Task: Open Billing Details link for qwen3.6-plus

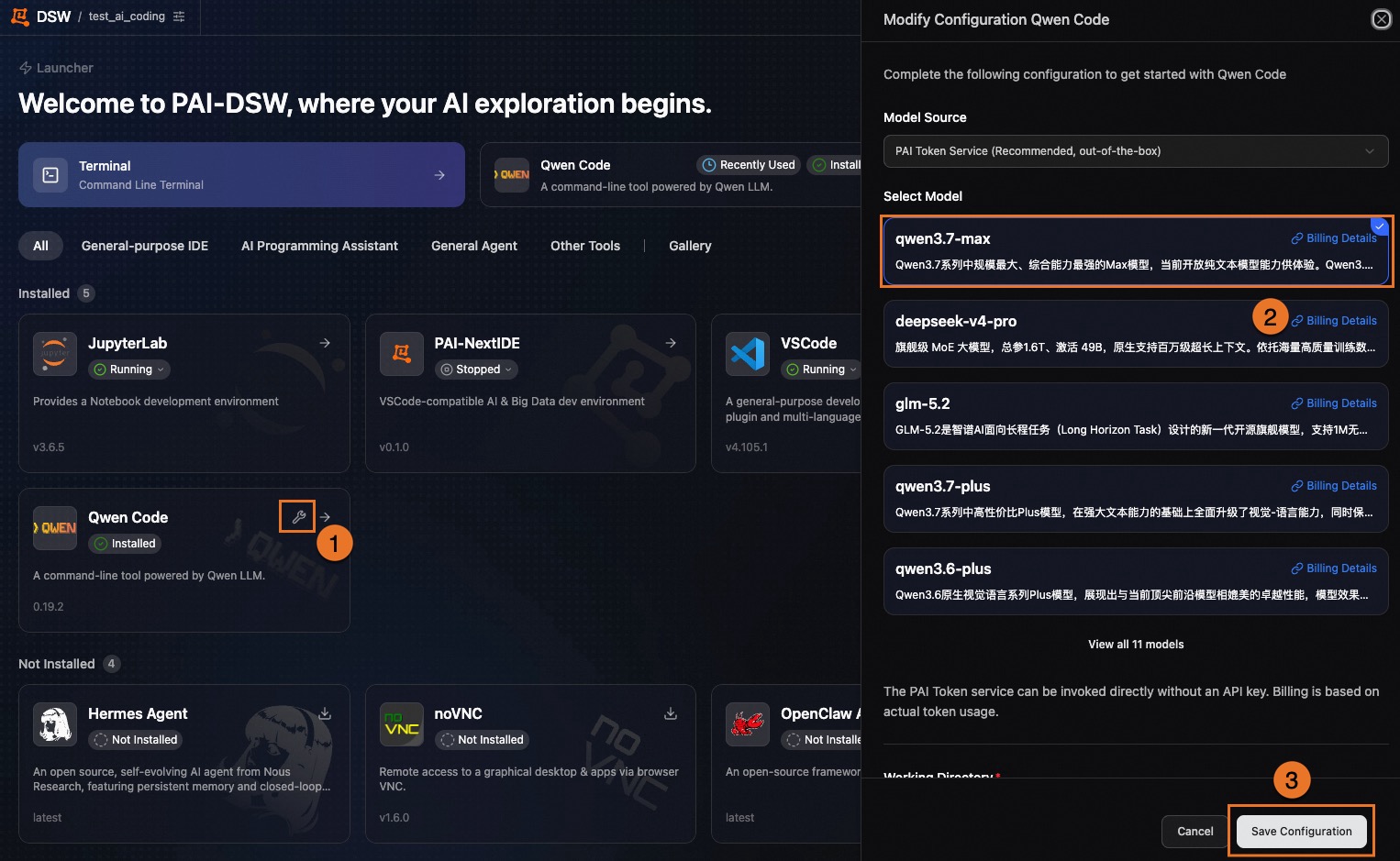Action: (1334, 568)
